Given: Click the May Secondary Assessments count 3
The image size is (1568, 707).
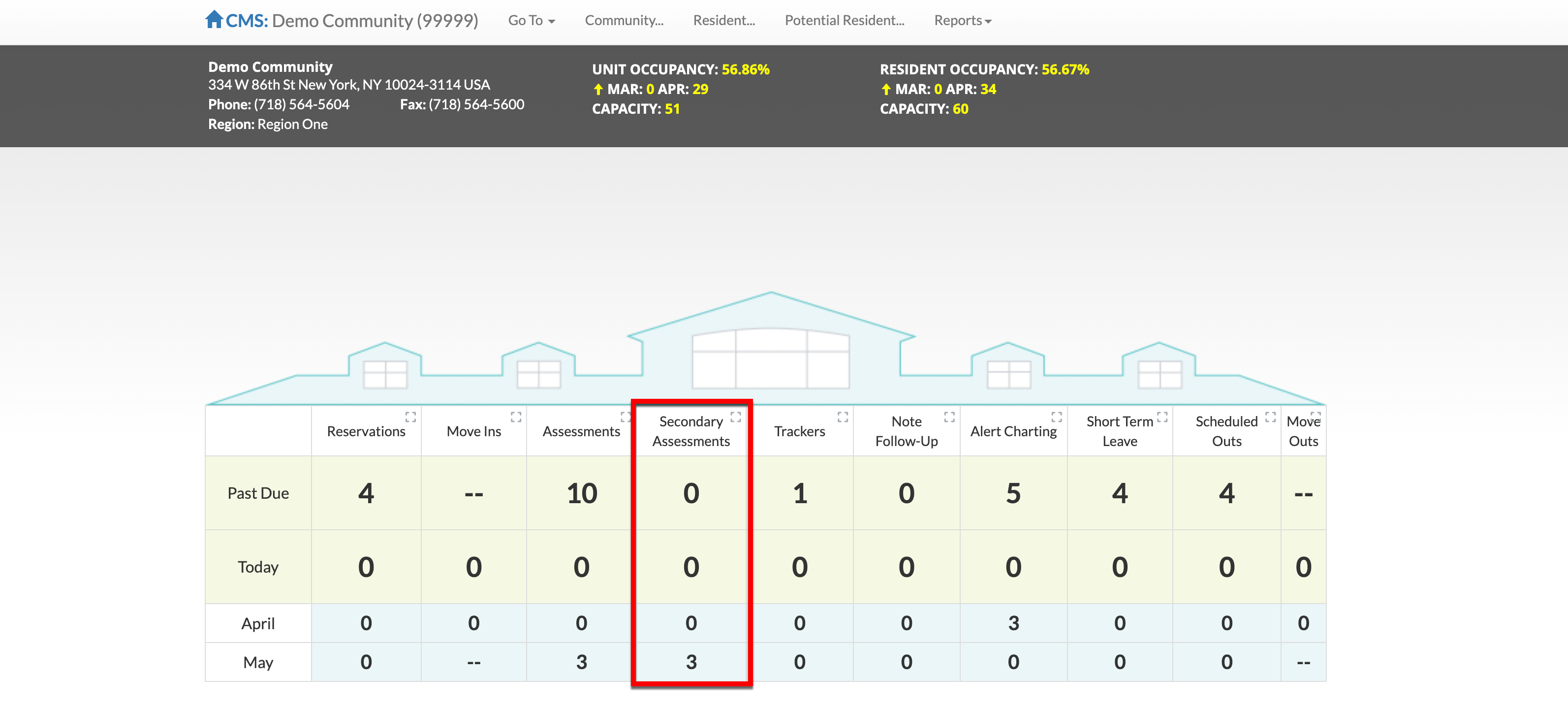Looking at the screenshot, I should point(691,662).
